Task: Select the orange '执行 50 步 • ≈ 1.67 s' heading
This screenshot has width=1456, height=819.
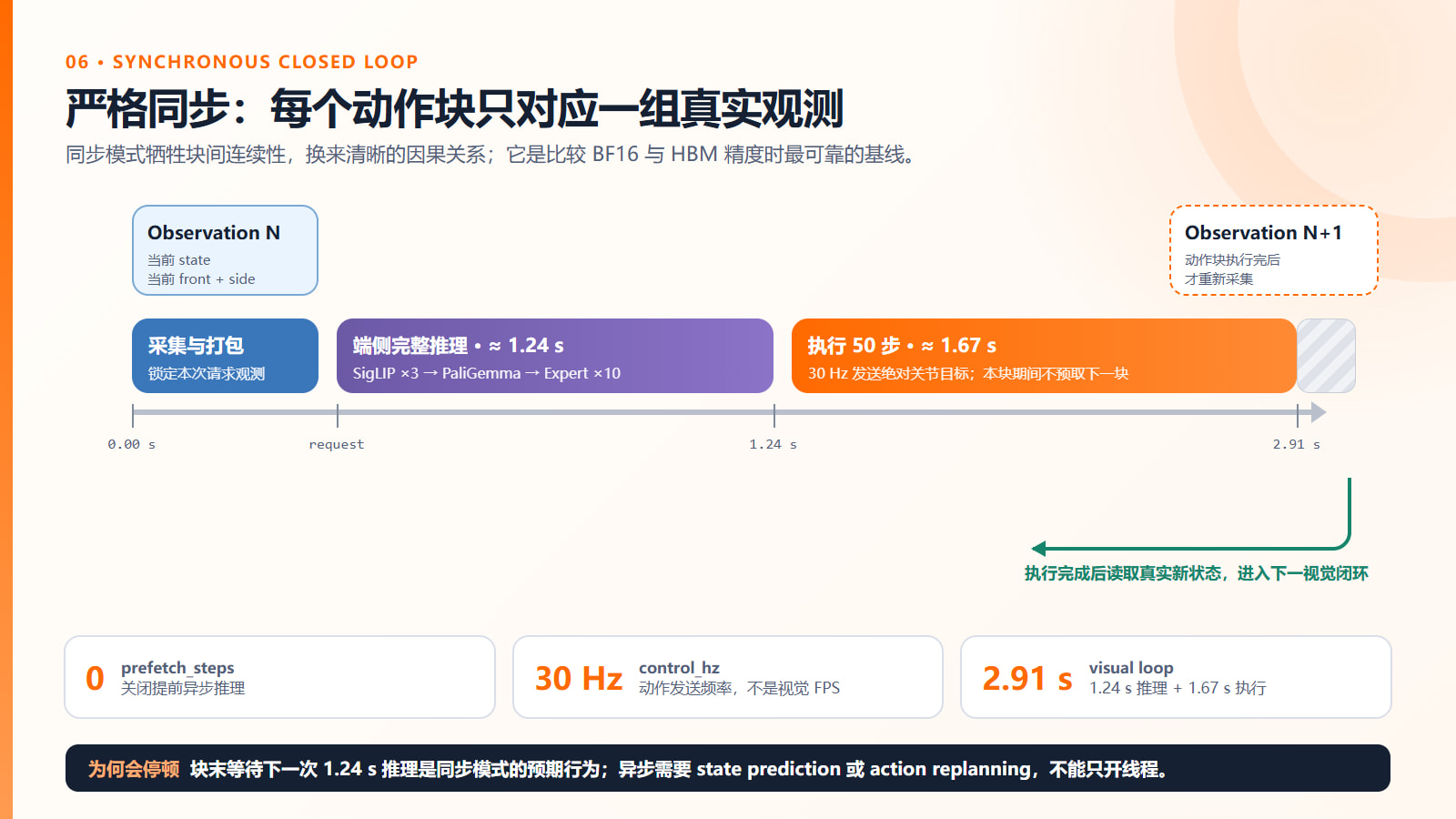Action: click(x=902, y=346)
